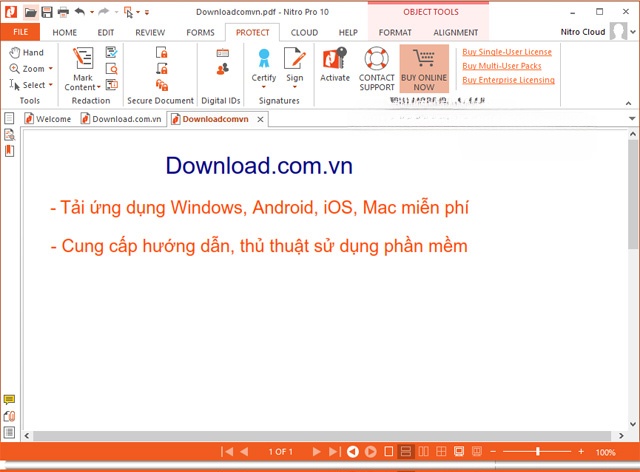Image resolution: width=640 pixels, height=472 pixels.
Task: Switch to the HOME ribbon tab
Action: (64, 32)
